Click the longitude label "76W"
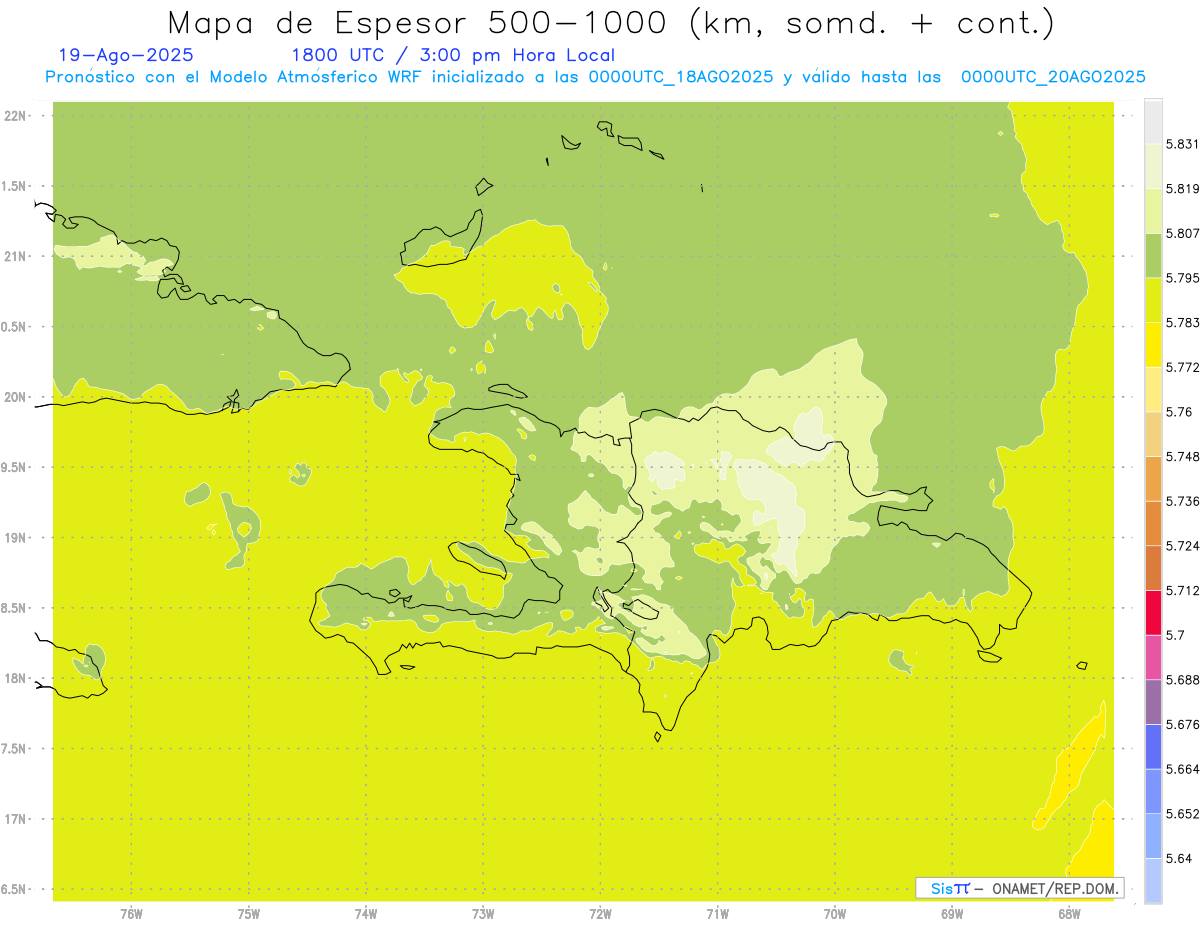The width and height of the screenshot is (1200, 927). click(x=131, y=914)
